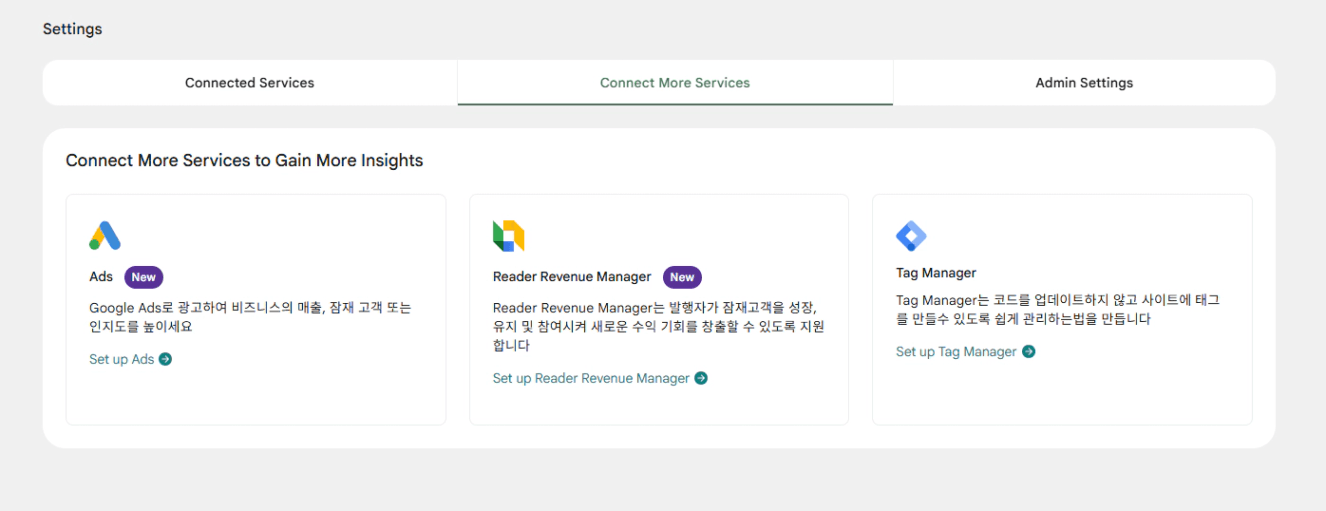Click arrow icon beside Set up Tag Manager
This screenshot has height=511, width=1326.
point(1028,351)
